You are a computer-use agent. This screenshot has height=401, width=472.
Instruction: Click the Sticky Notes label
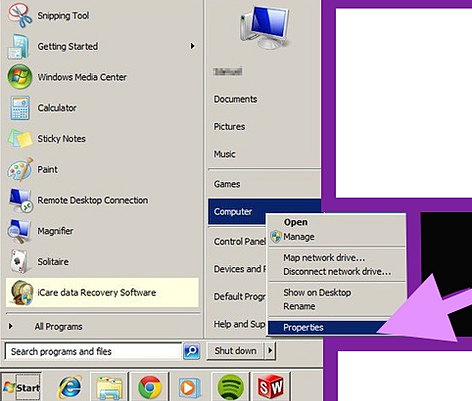click(61, 139)
